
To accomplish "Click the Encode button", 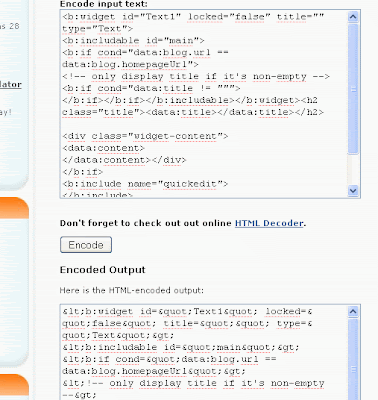I will [86, 245].
